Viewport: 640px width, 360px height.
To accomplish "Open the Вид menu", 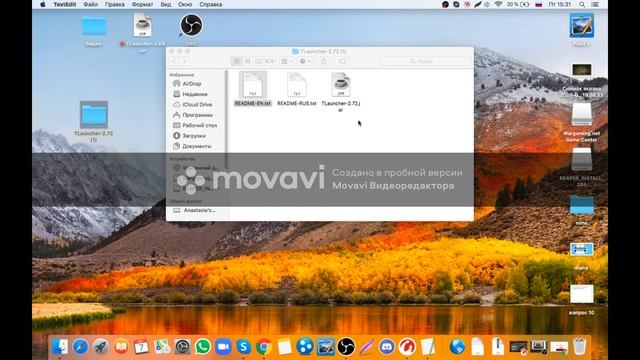I will (166, 4).
